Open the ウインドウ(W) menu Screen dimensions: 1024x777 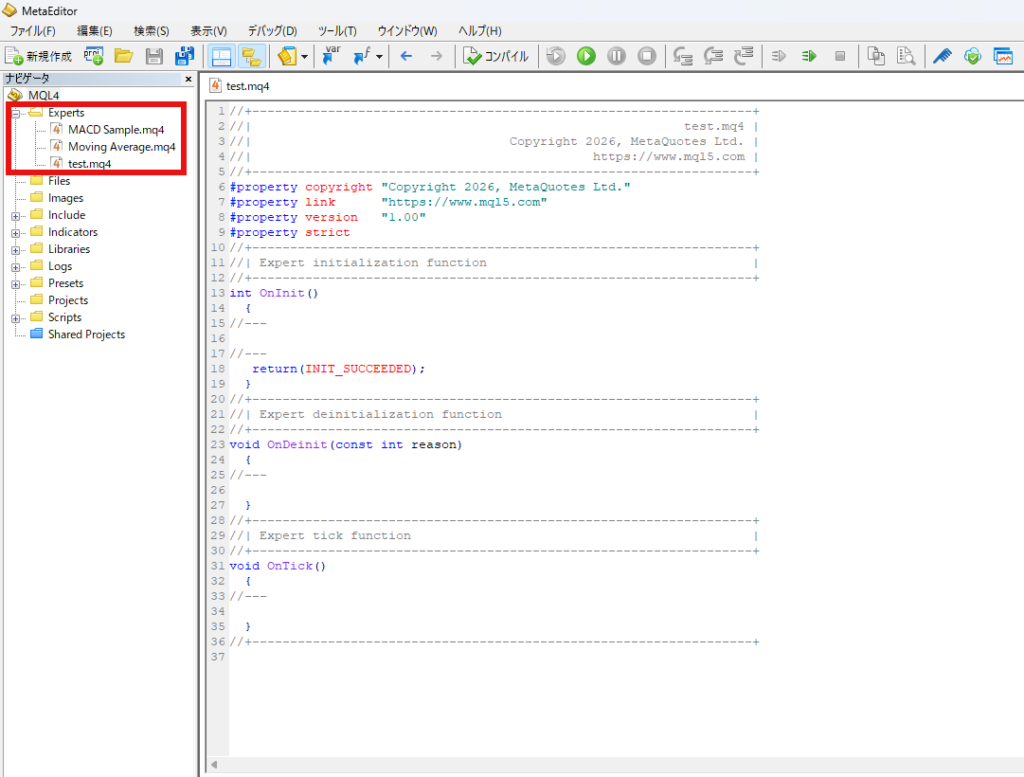(408, 31)
